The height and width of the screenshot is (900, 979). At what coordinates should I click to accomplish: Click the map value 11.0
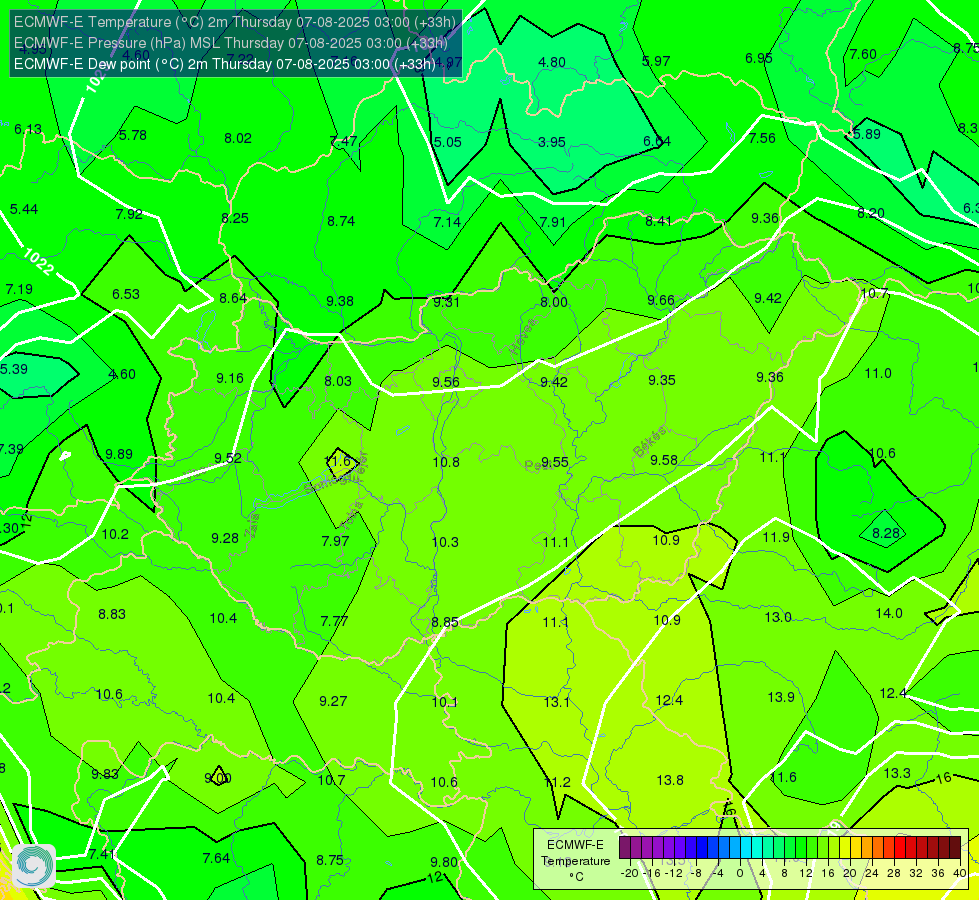(878, 373)
